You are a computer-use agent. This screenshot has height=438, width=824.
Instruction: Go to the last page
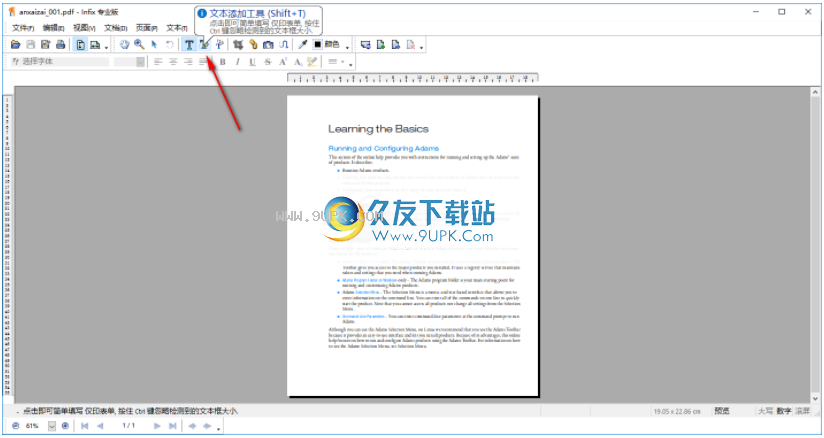[x=172, y=426]
